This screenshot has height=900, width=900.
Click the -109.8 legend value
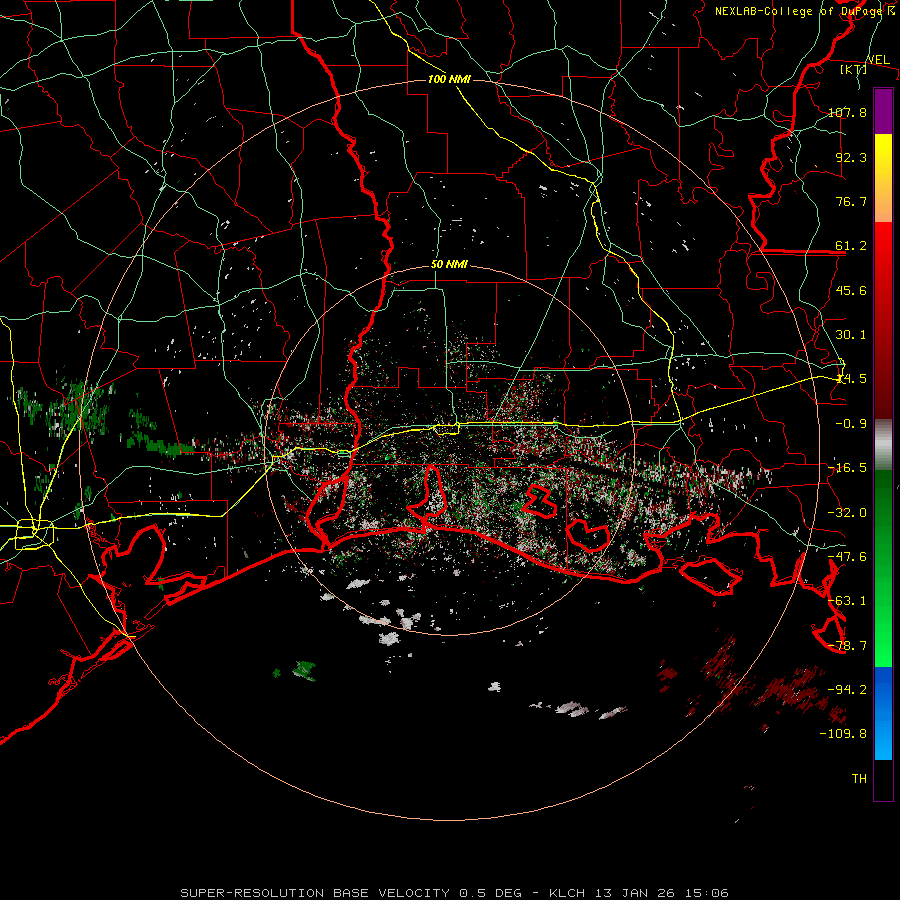(843, 734)
